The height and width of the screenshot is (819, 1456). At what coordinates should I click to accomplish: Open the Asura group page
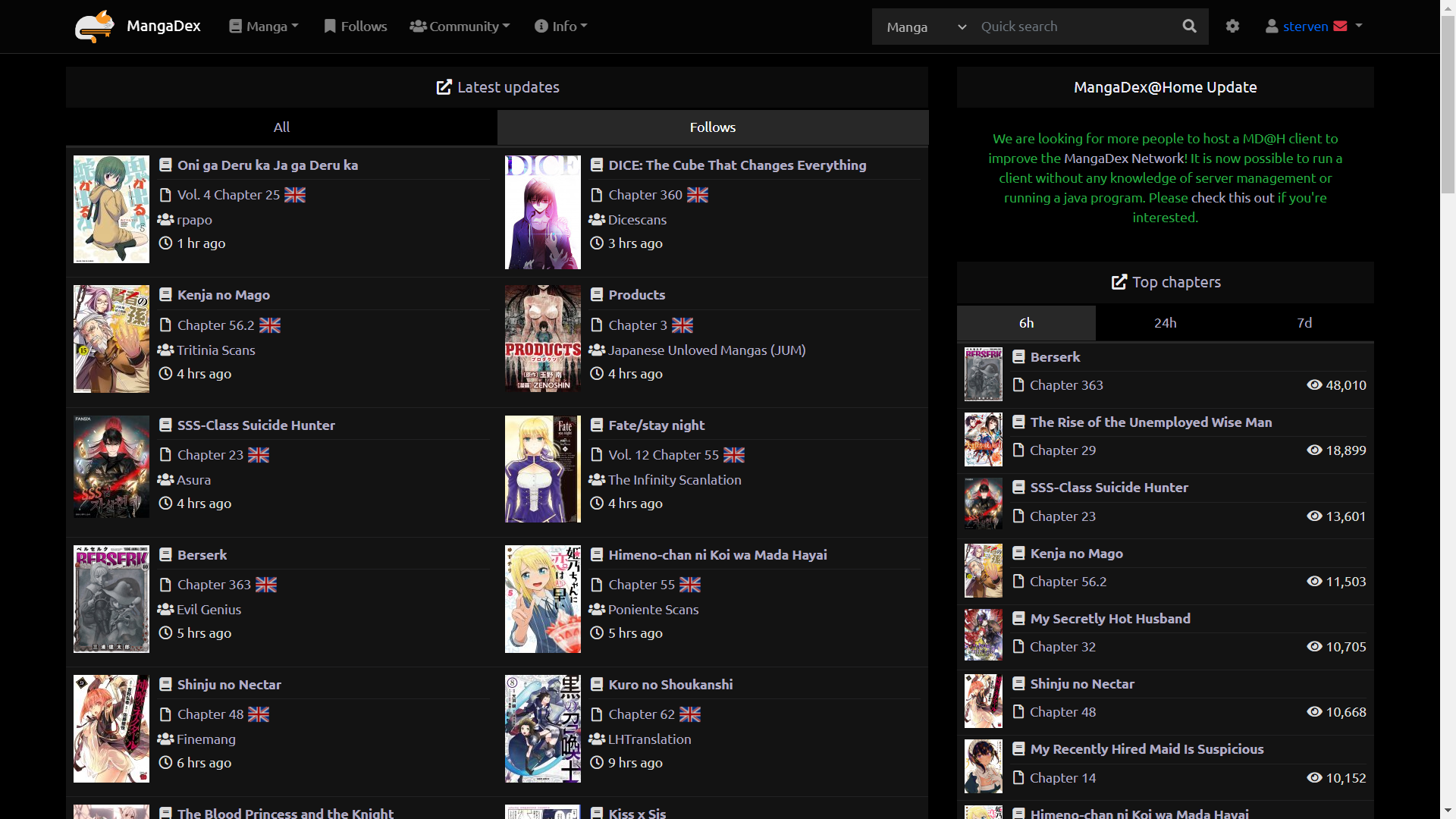194,480
